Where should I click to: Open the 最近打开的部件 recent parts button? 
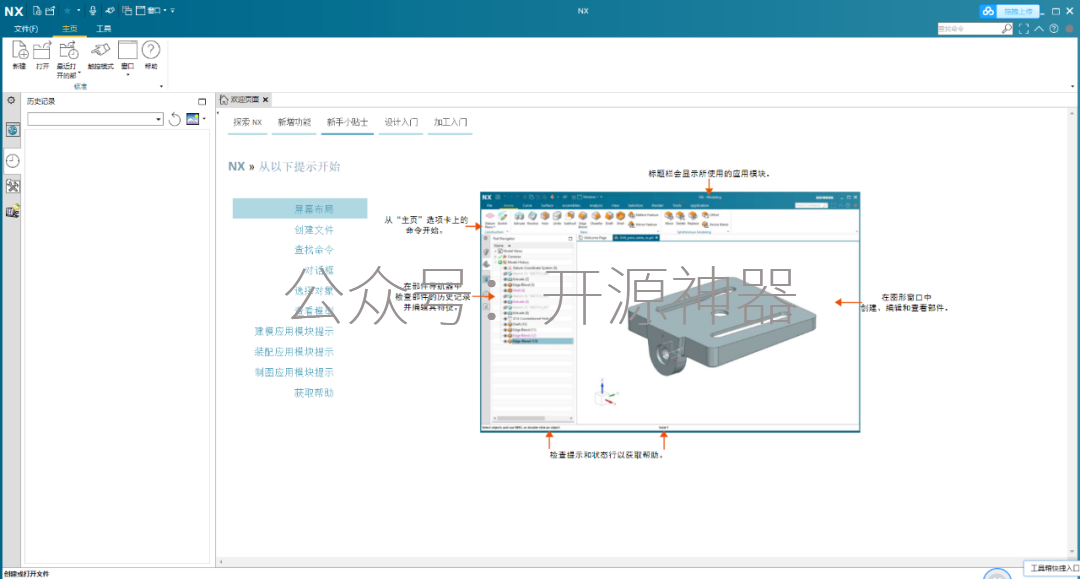[x=68, y=59]
